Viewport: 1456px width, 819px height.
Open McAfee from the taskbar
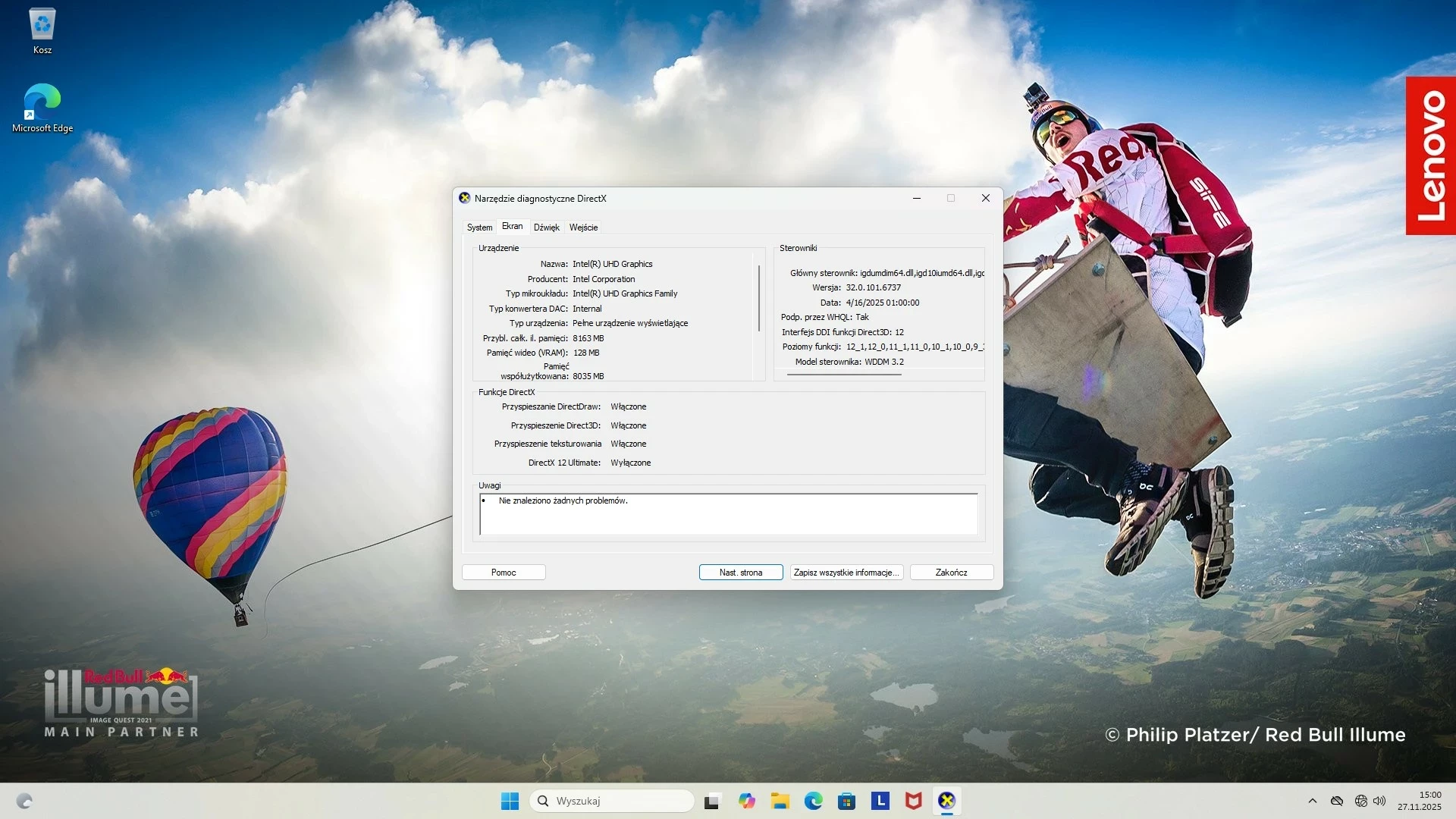(914, 800)
